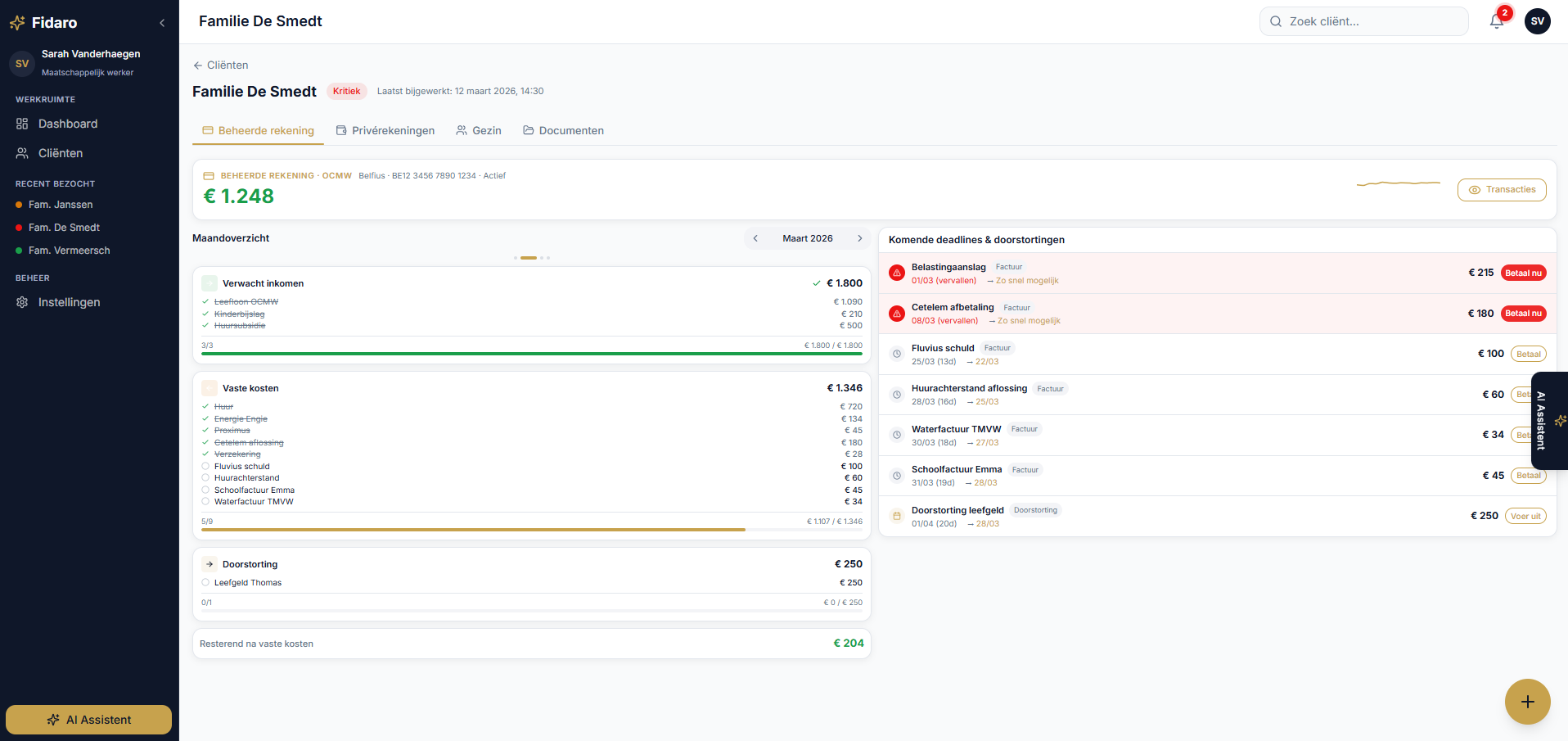Open the SV user avatar menu
Viewport: 1568px width, 741px height.
[1537, 21]
